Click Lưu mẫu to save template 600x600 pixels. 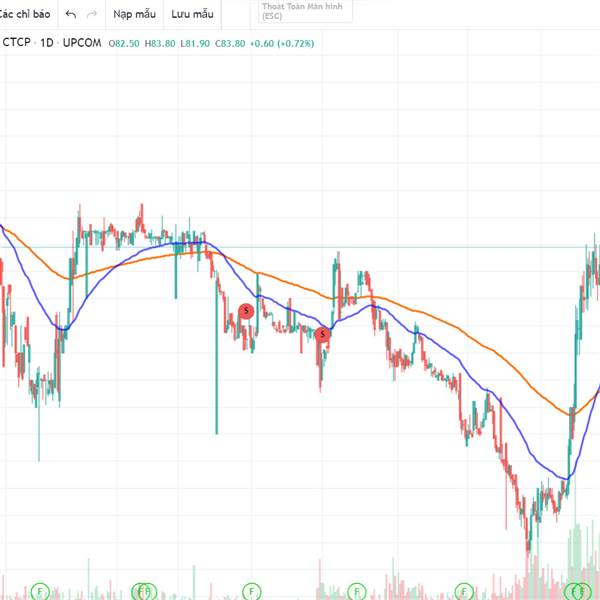click(192, 15)
